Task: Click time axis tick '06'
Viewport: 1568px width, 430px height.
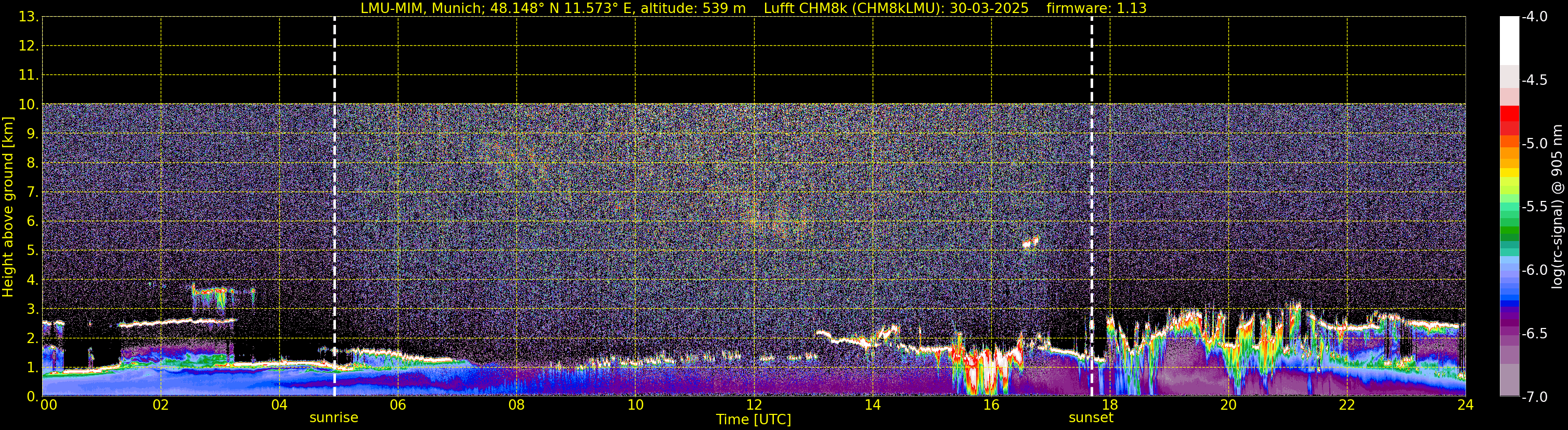Action: click(398, 405)
